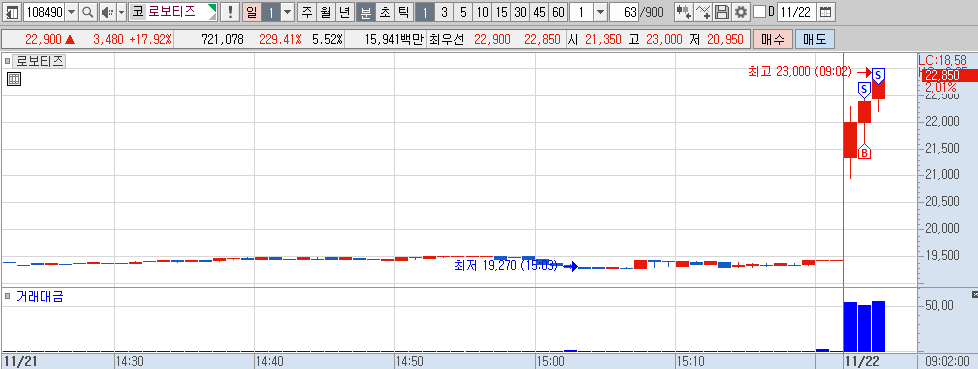This screenshot has width=978, height=369.
Task: Click the lower S sell marker on second candle
Action: pos(864,90)
